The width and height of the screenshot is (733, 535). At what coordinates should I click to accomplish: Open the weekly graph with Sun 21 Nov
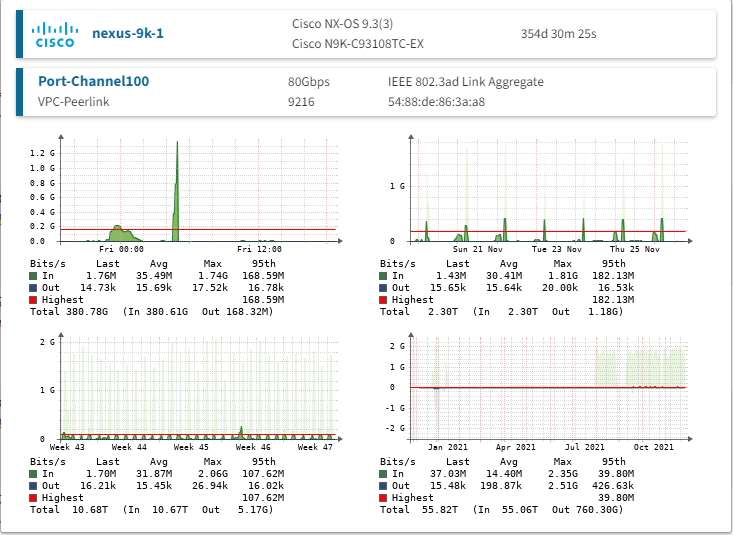click(536, 226)
